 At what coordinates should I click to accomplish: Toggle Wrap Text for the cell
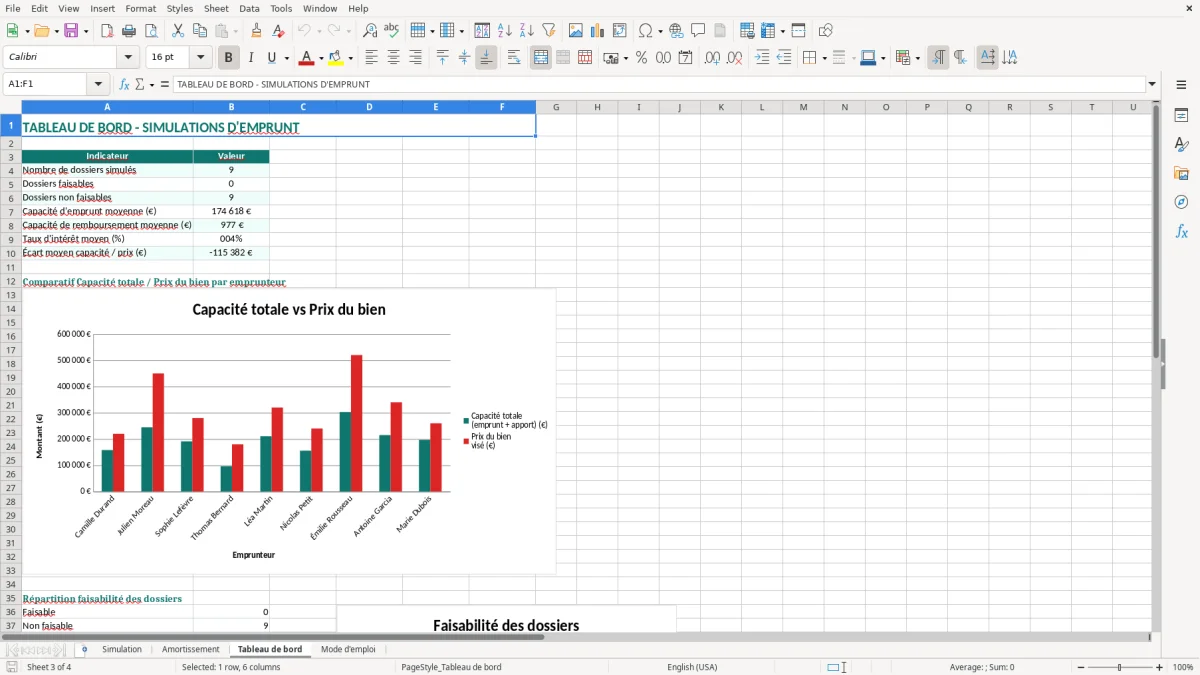tap(514, 58)
